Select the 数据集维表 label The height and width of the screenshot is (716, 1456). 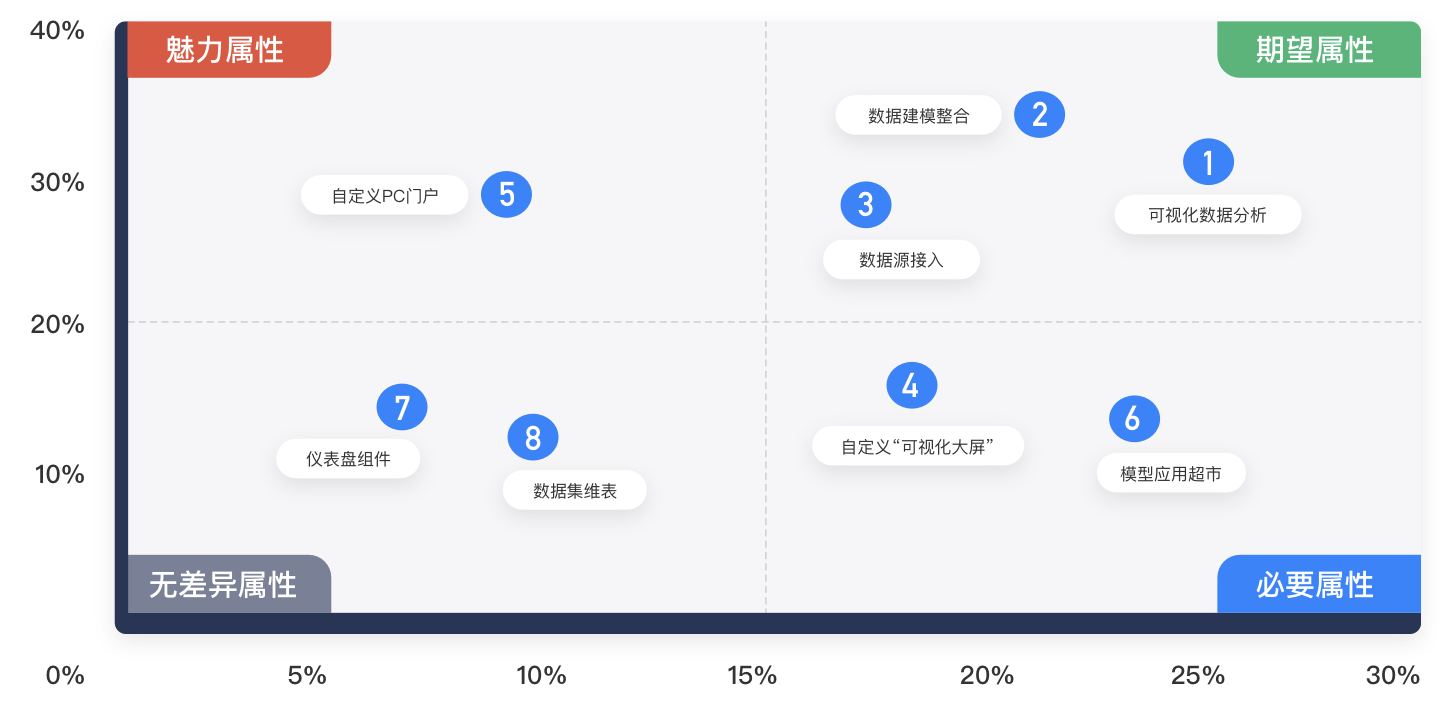pyautogui.click(x=574, y=491)
